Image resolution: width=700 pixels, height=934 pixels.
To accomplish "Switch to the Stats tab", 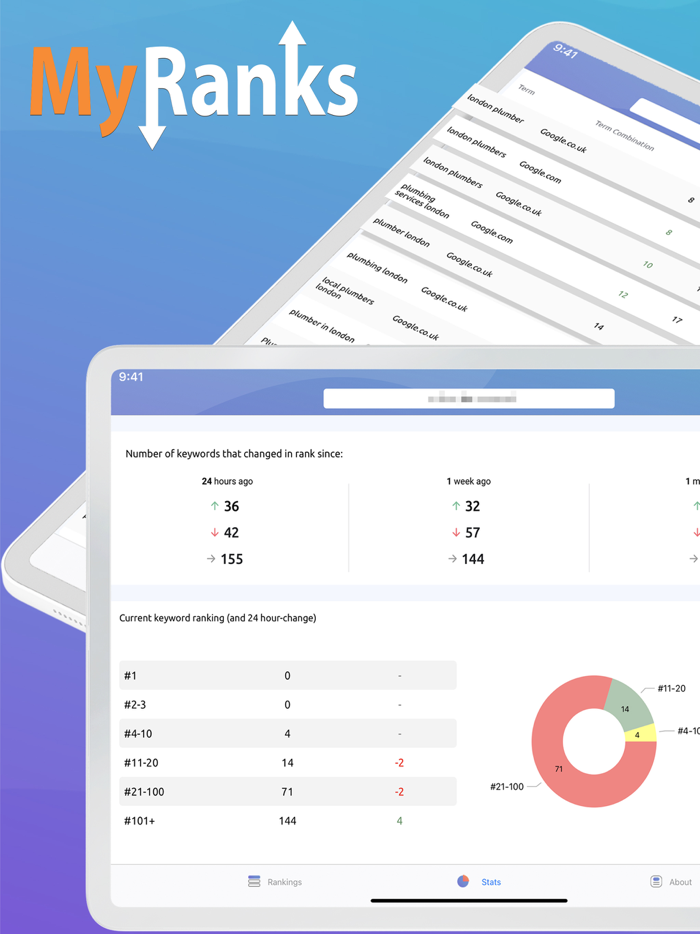I will point(479,882).
